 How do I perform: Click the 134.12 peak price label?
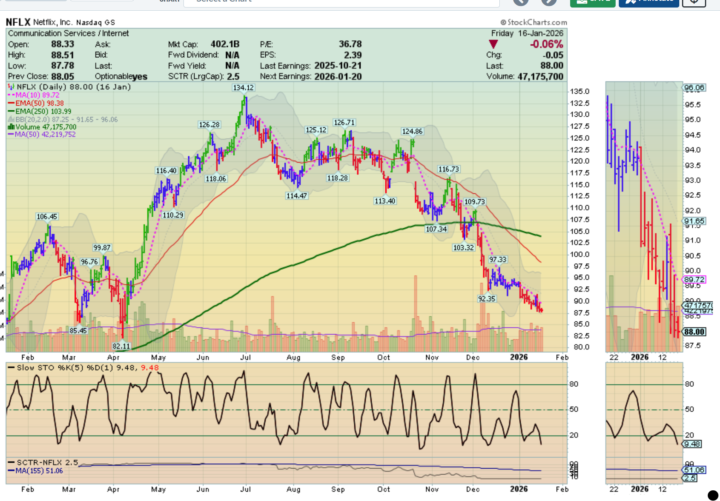pyautogui.click(x=244, y=87)
